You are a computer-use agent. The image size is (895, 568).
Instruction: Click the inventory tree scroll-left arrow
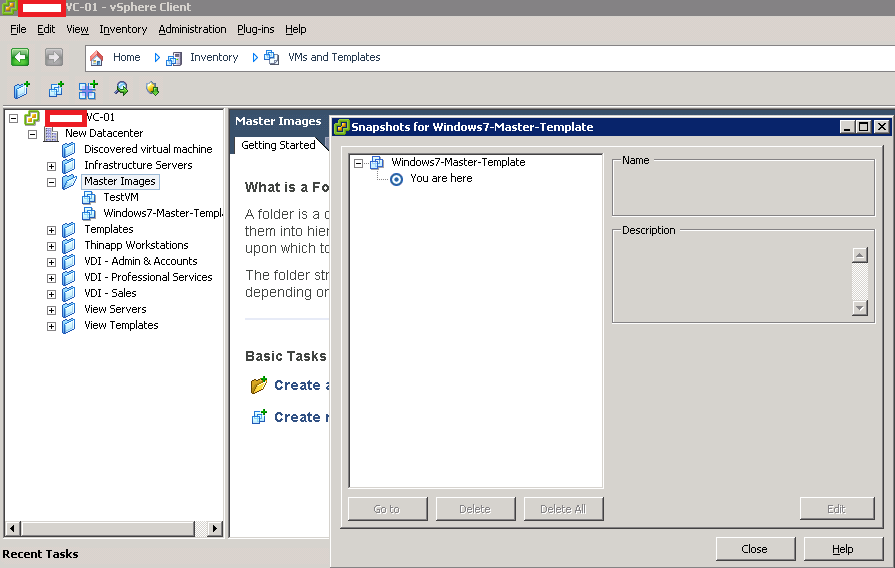(13, 529)
